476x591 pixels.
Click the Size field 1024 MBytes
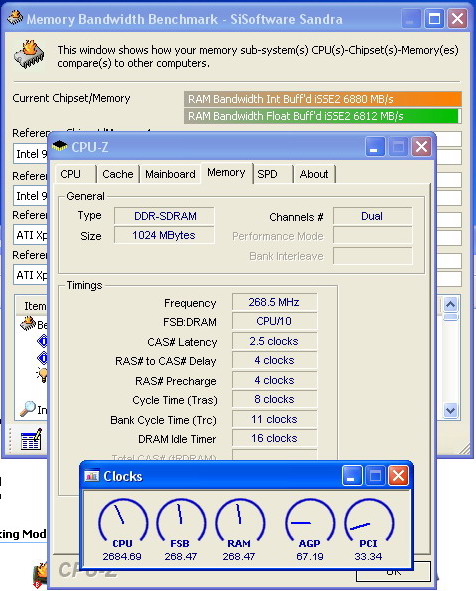(x=164, y=235)
